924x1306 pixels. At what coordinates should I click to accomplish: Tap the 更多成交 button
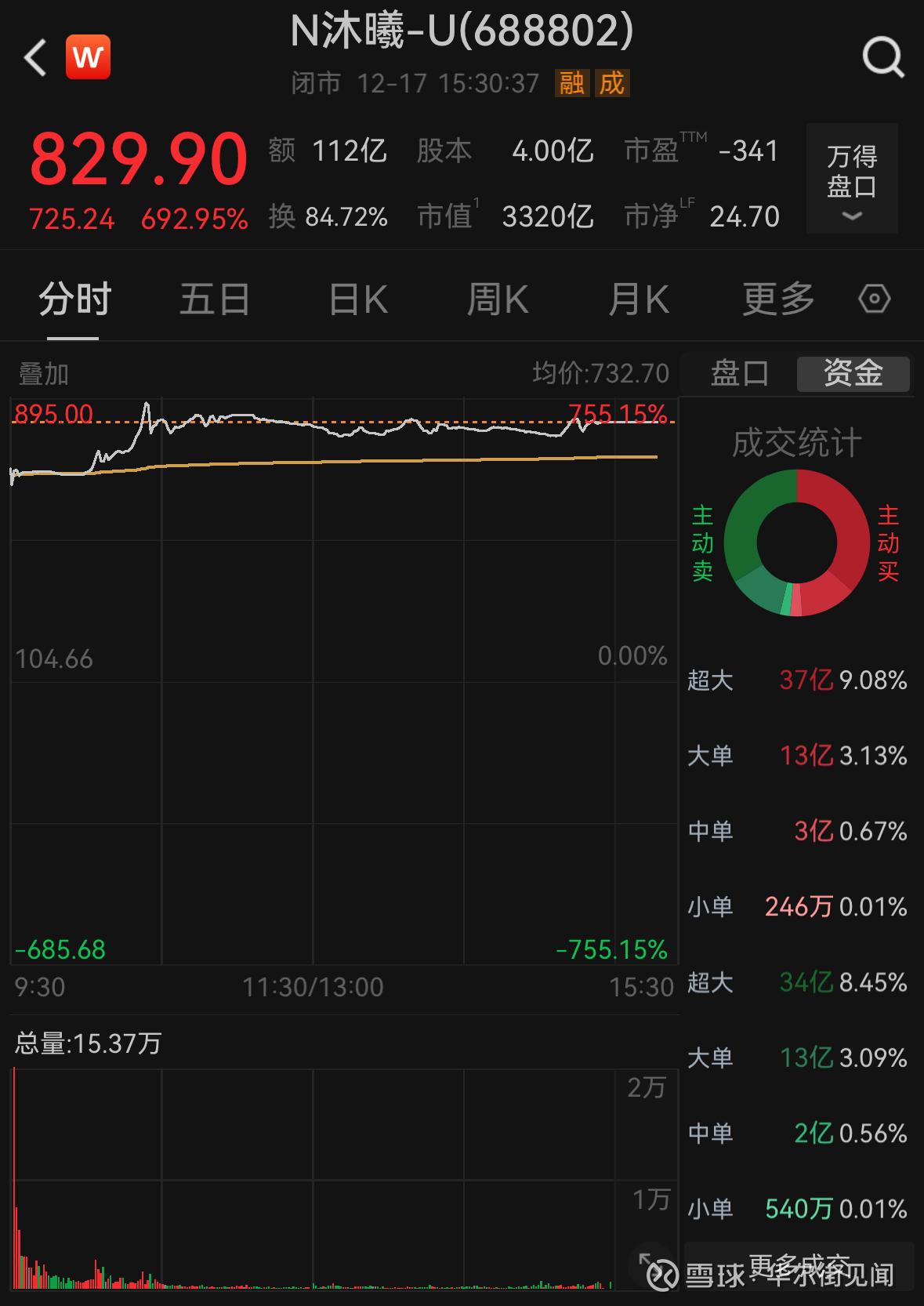[x=799, y=1265]
